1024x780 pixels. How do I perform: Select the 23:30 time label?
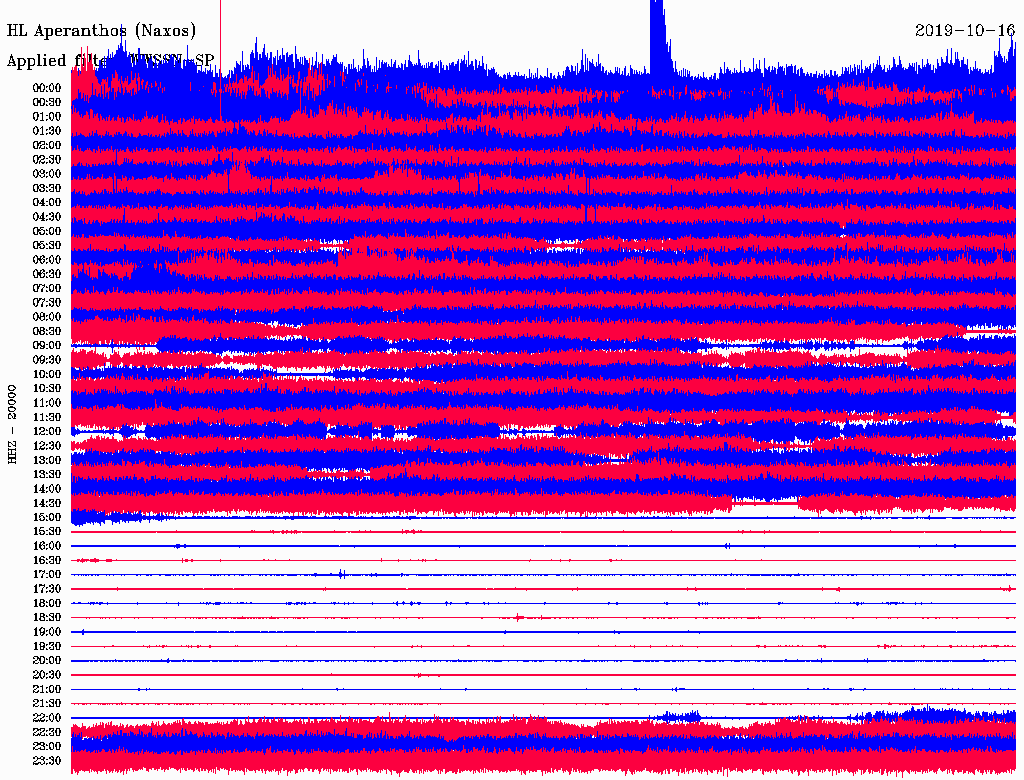click(x=47, y=761)
